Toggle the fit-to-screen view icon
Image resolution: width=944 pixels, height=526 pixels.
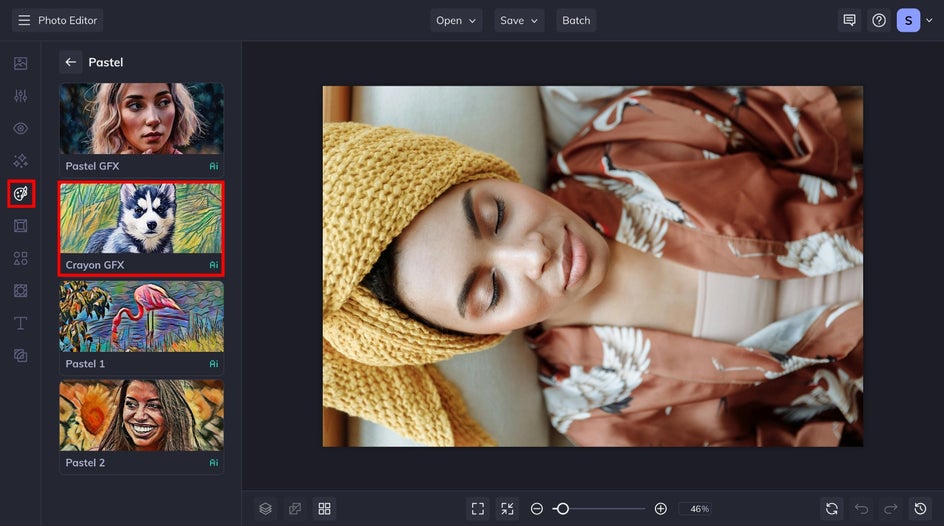pyautogui.click(x=478, y=509)
